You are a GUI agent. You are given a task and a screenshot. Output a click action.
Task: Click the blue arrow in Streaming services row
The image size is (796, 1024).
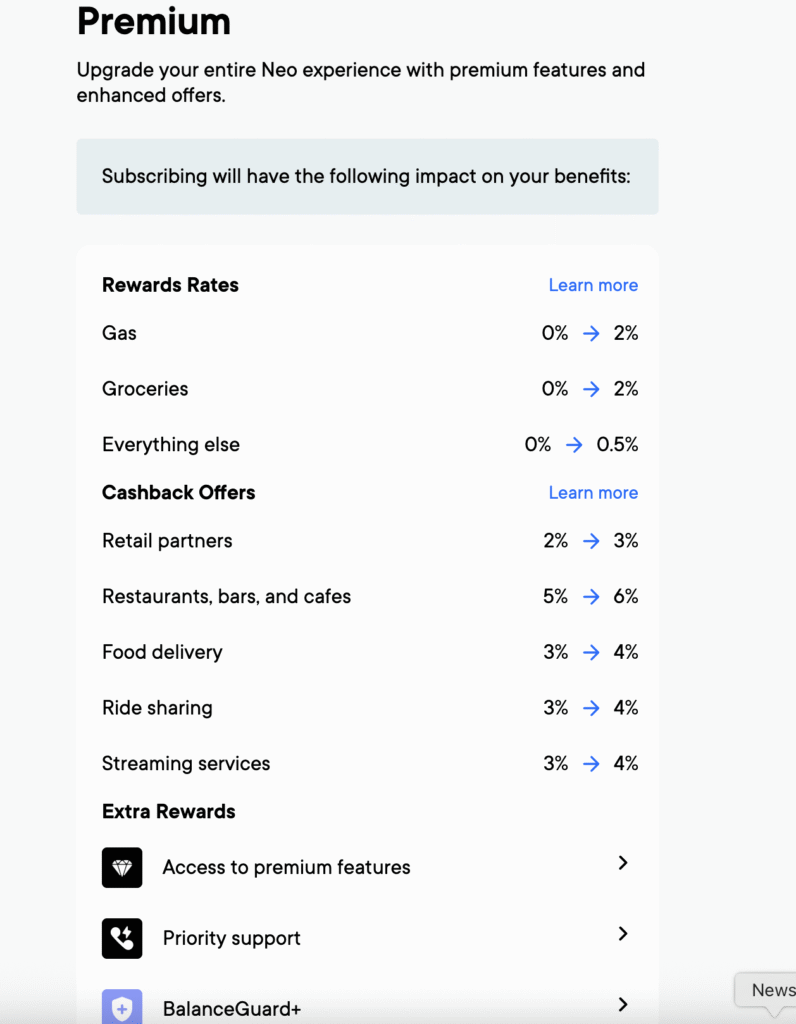(591, 764)
